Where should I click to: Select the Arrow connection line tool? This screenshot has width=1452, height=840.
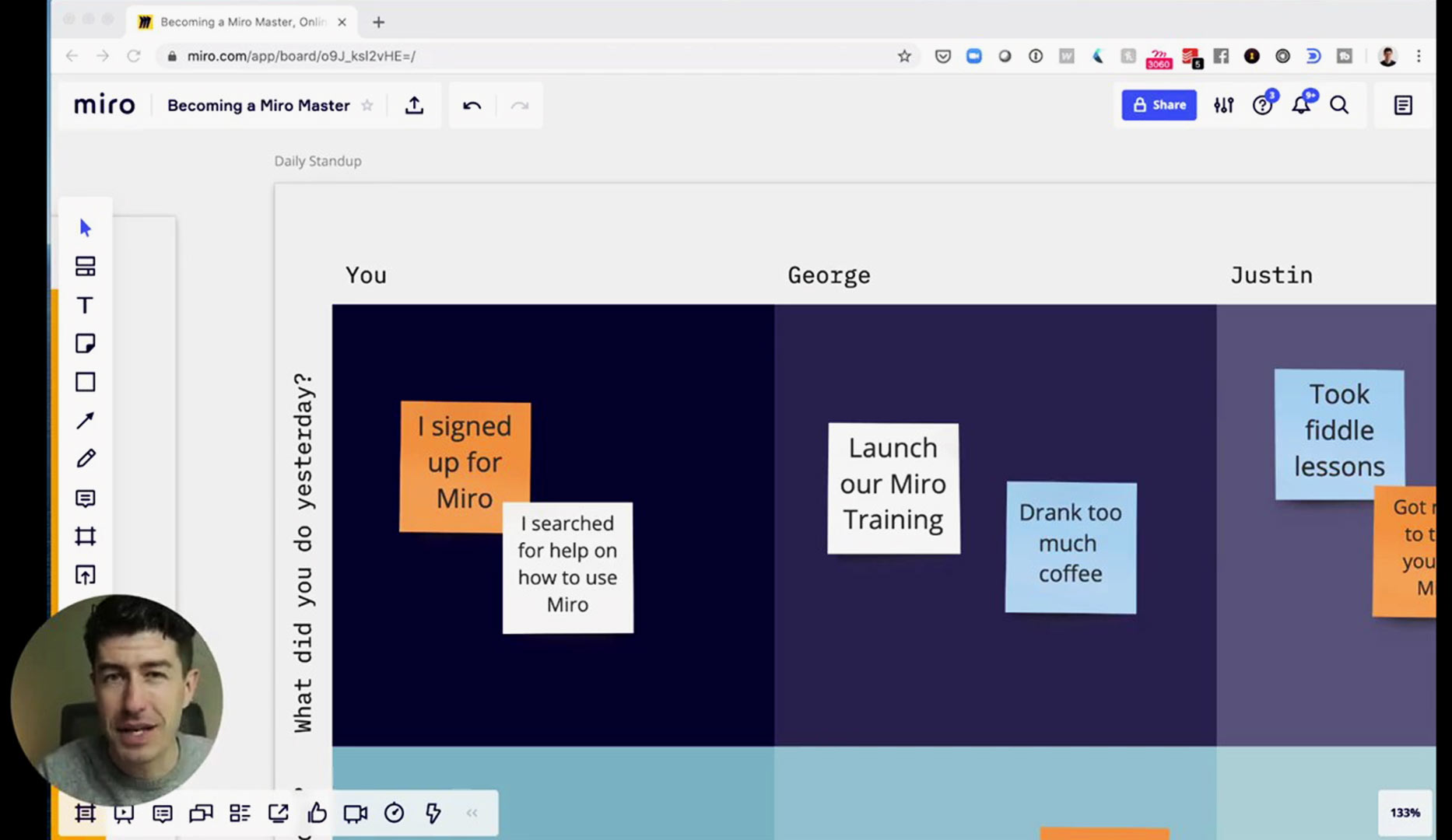click(x=86, y=421)
